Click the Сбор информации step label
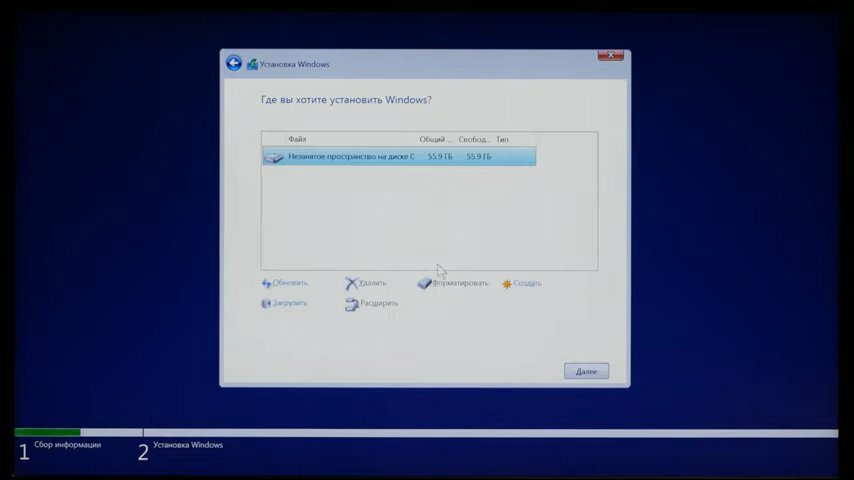854x480 pixels. pos(68,445)
